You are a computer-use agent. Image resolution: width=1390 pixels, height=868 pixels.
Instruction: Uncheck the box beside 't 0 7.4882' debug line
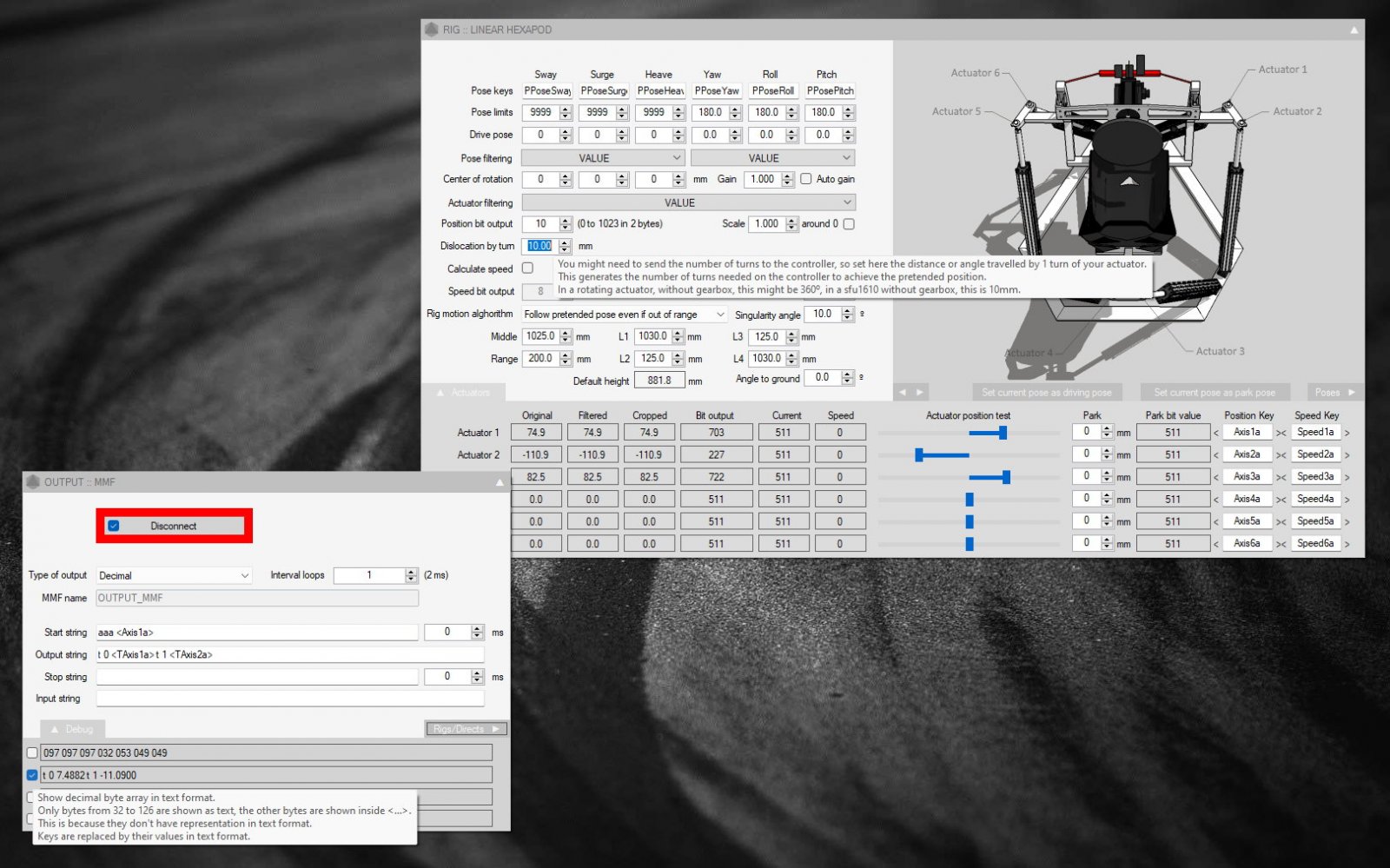click(32, 775)
